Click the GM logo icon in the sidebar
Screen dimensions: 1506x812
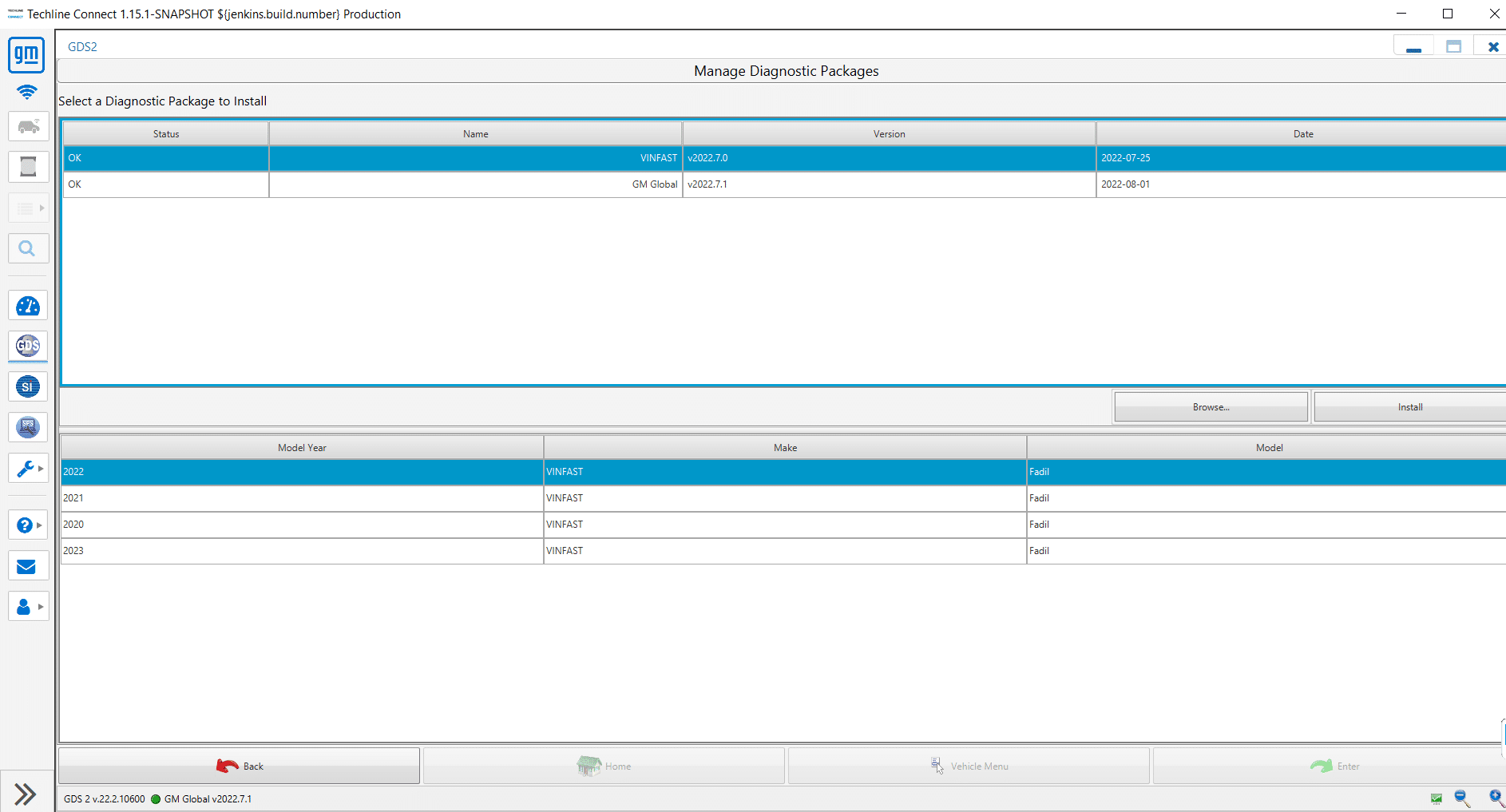click(26, 54)
